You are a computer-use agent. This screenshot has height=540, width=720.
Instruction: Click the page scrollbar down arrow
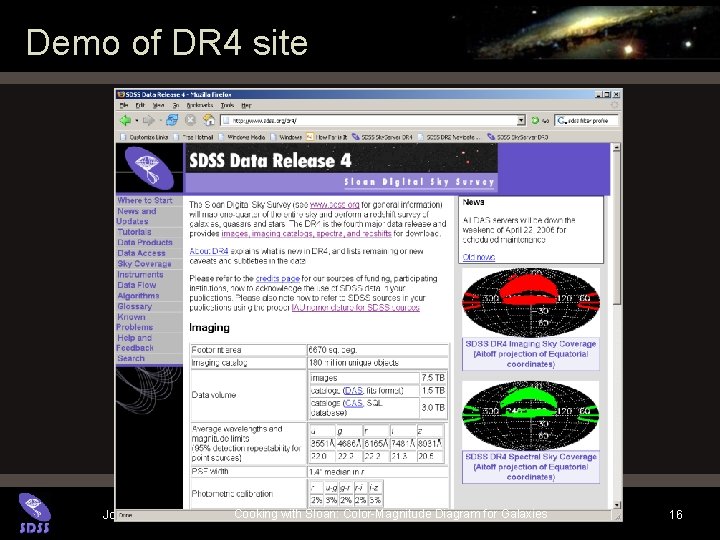(x=616, y=505)
